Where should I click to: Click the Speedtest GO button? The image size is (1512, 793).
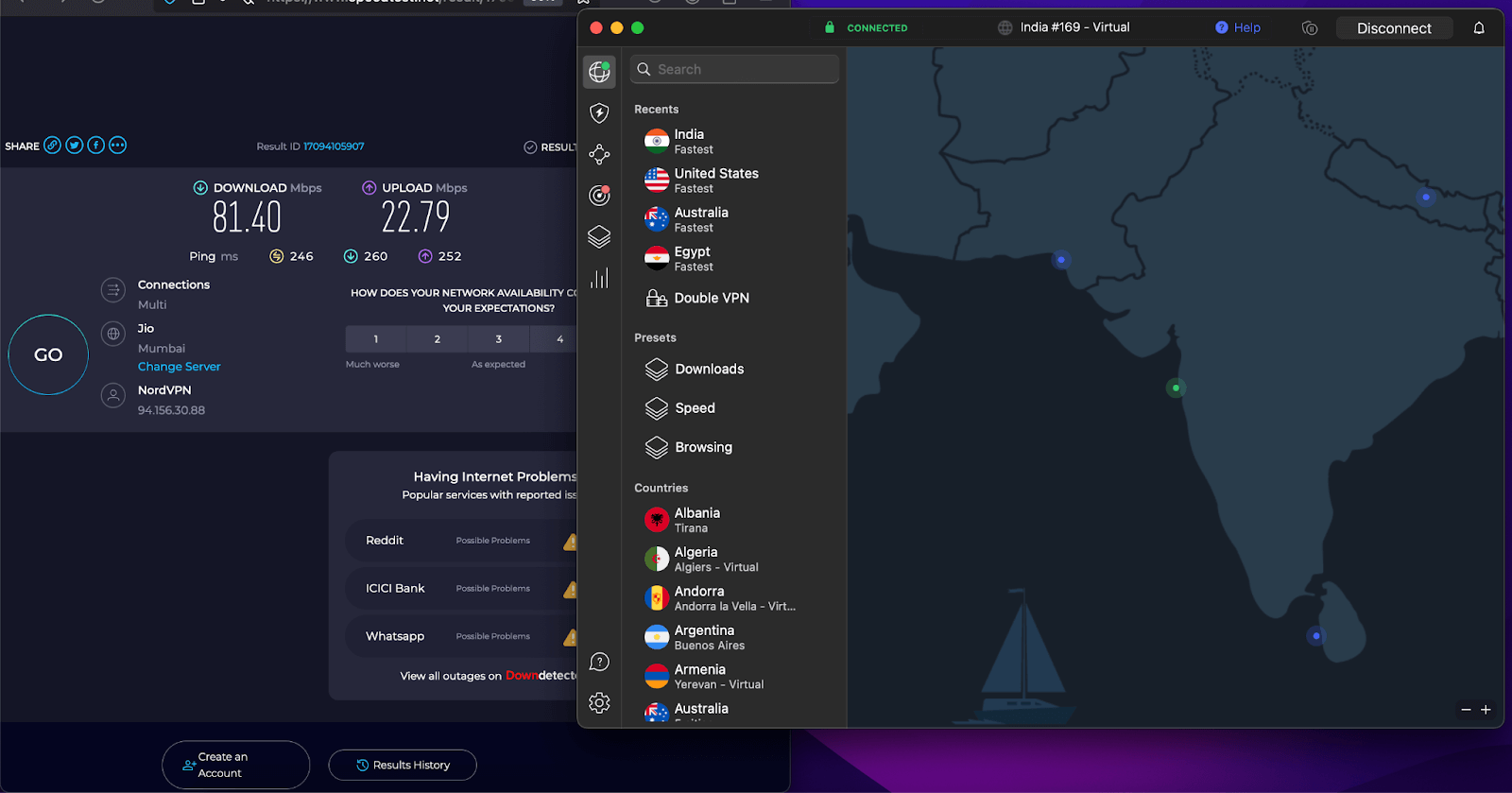pyautogui.click(x=48, y=354)
